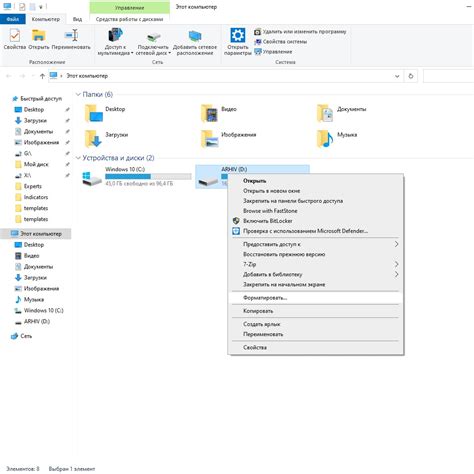
Task: Open the Загрузки folder icon in Папки
Action: [x=93, y=138]
